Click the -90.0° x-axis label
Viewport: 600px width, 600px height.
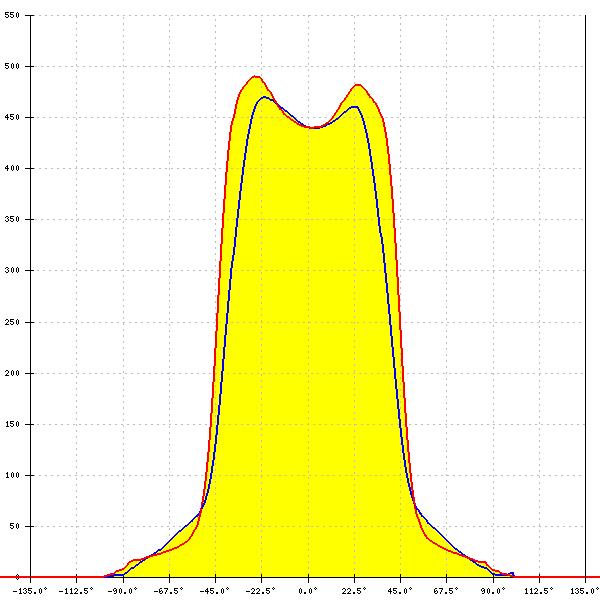click(x=122, y=591)
